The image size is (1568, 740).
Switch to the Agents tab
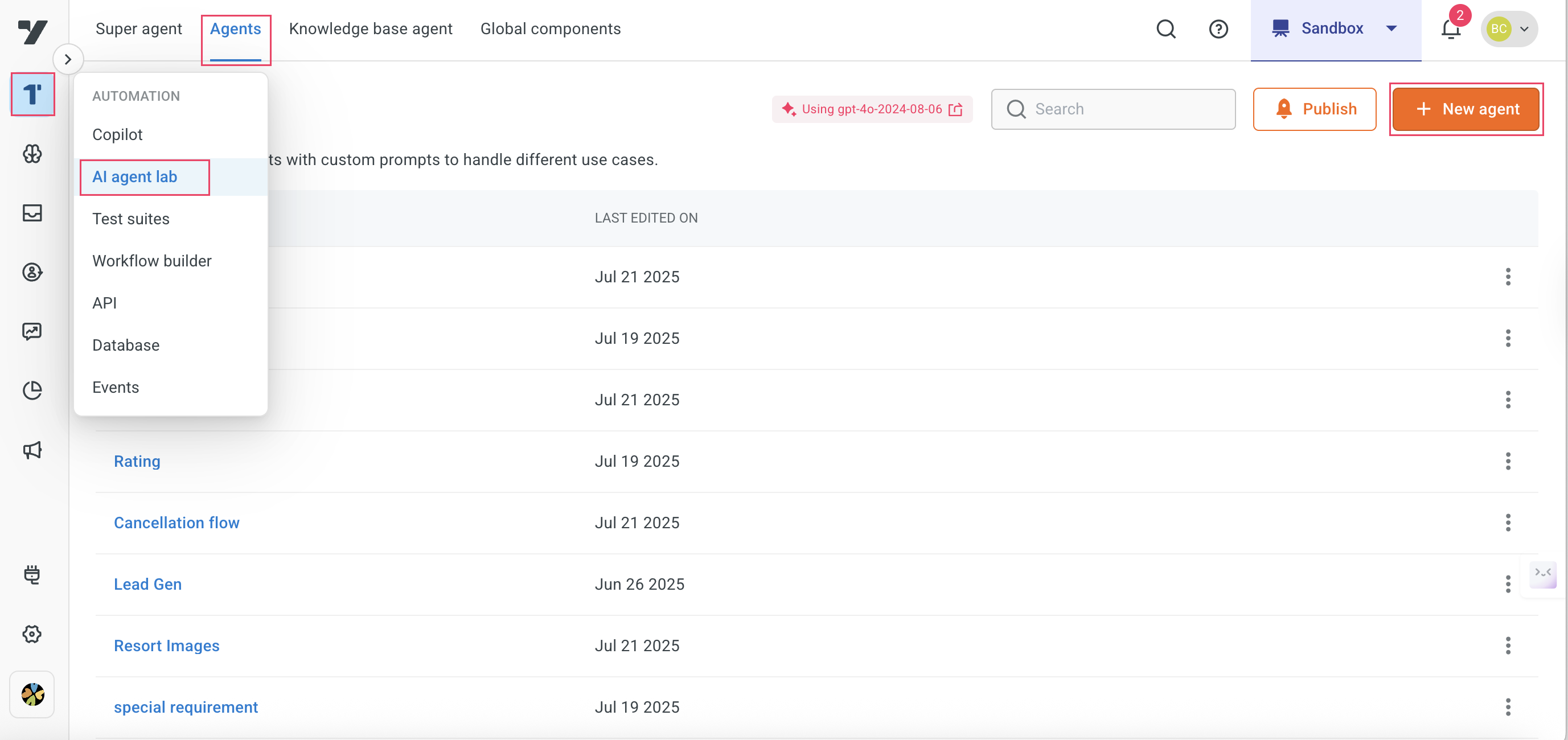point(236,28)
